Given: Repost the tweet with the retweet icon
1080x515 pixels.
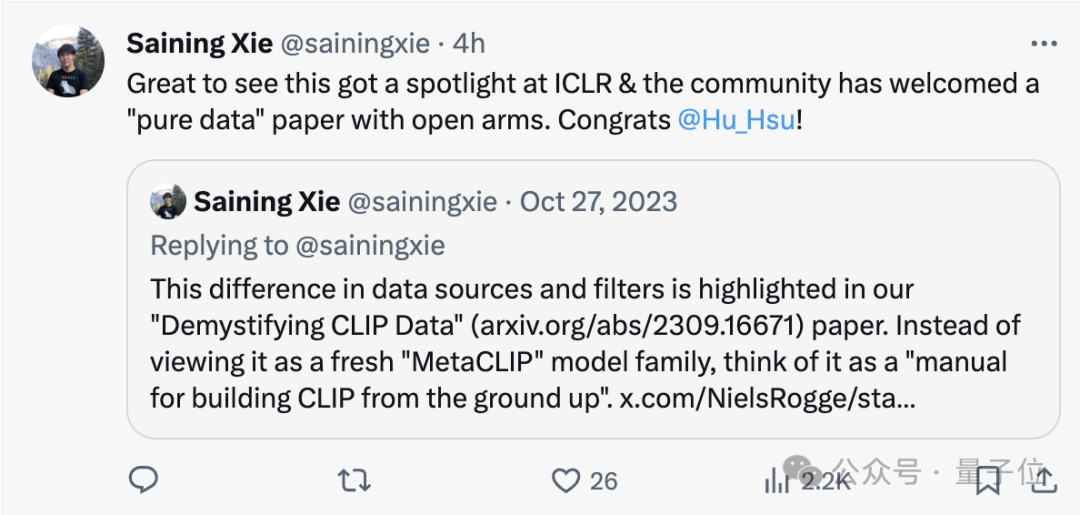Looking at the screenshot, I should 354,481.
